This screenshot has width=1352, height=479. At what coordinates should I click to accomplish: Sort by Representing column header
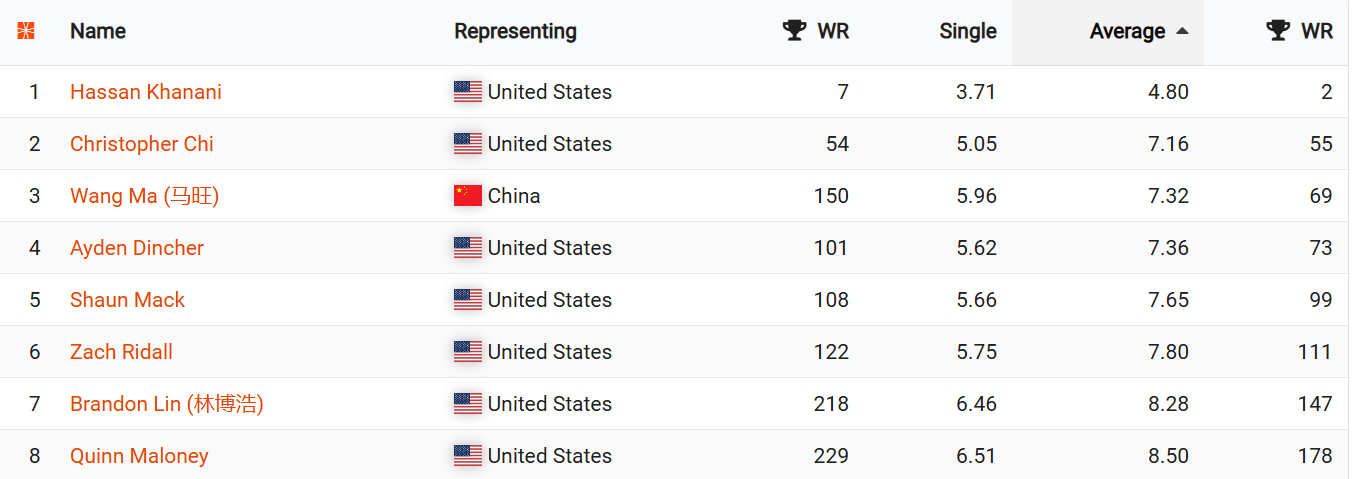pos(515,31)
